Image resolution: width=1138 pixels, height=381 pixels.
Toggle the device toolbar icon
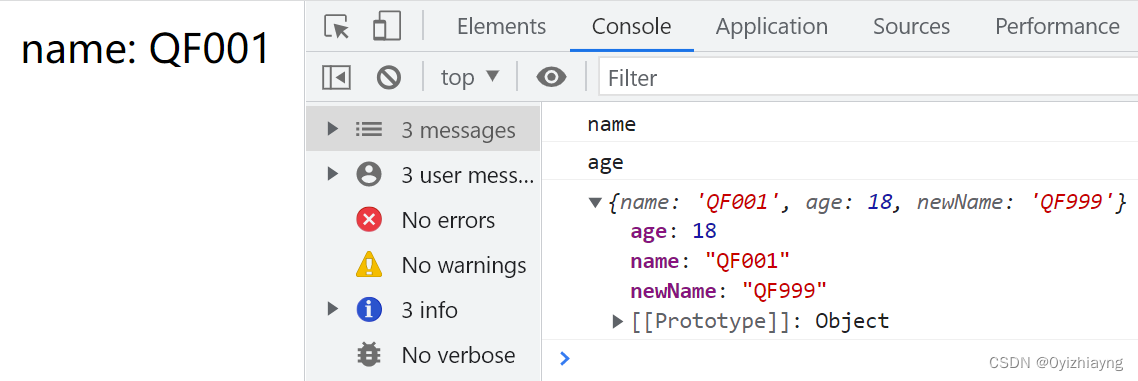387,26
